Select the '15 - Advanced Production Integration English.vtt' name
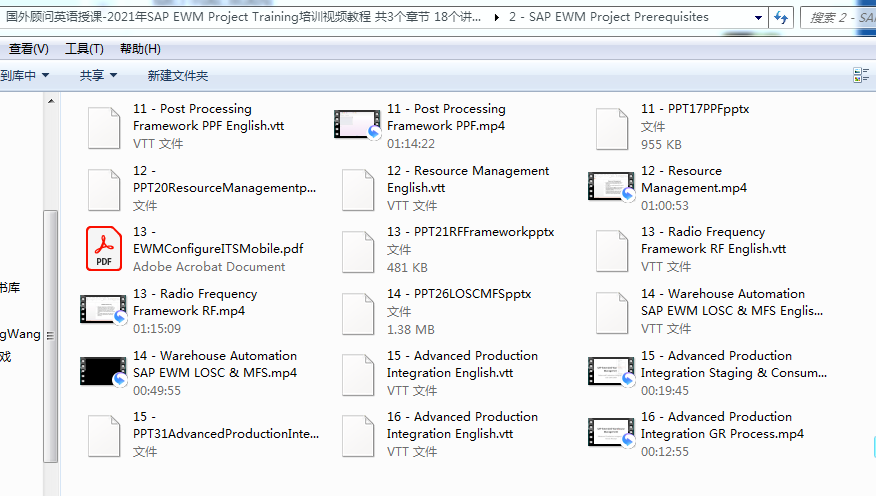Screen dimensions: 876x496 463,364
